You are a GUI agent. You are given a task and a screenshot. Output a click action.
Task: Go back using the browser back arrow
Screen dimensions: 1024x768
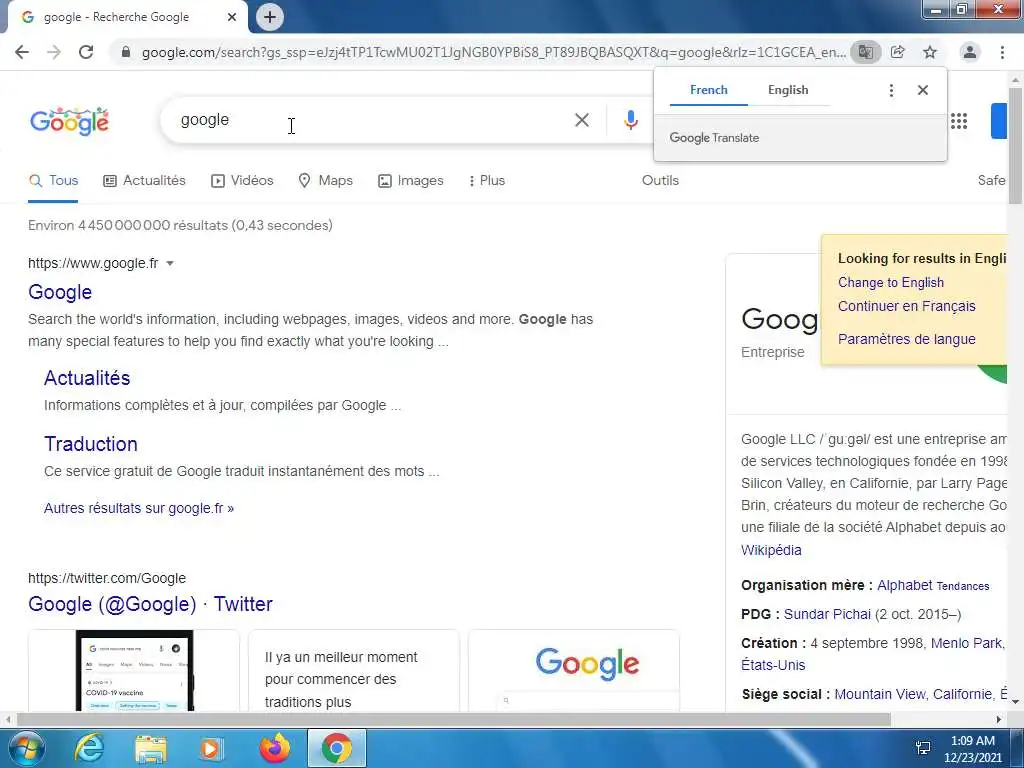tap(22, 52)
